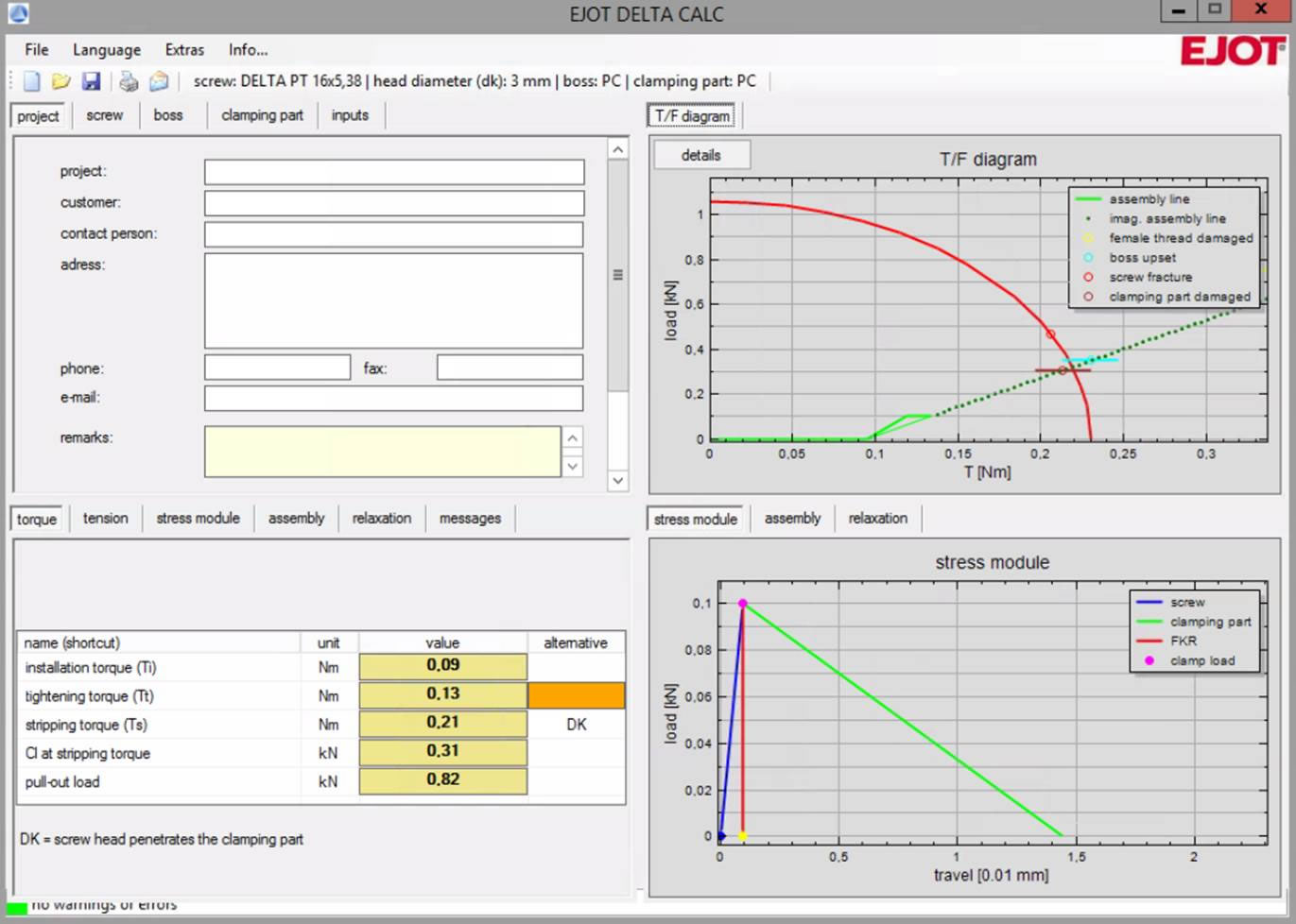
Task: Click the details button on T/F diagram
Action: click(701, 156)
